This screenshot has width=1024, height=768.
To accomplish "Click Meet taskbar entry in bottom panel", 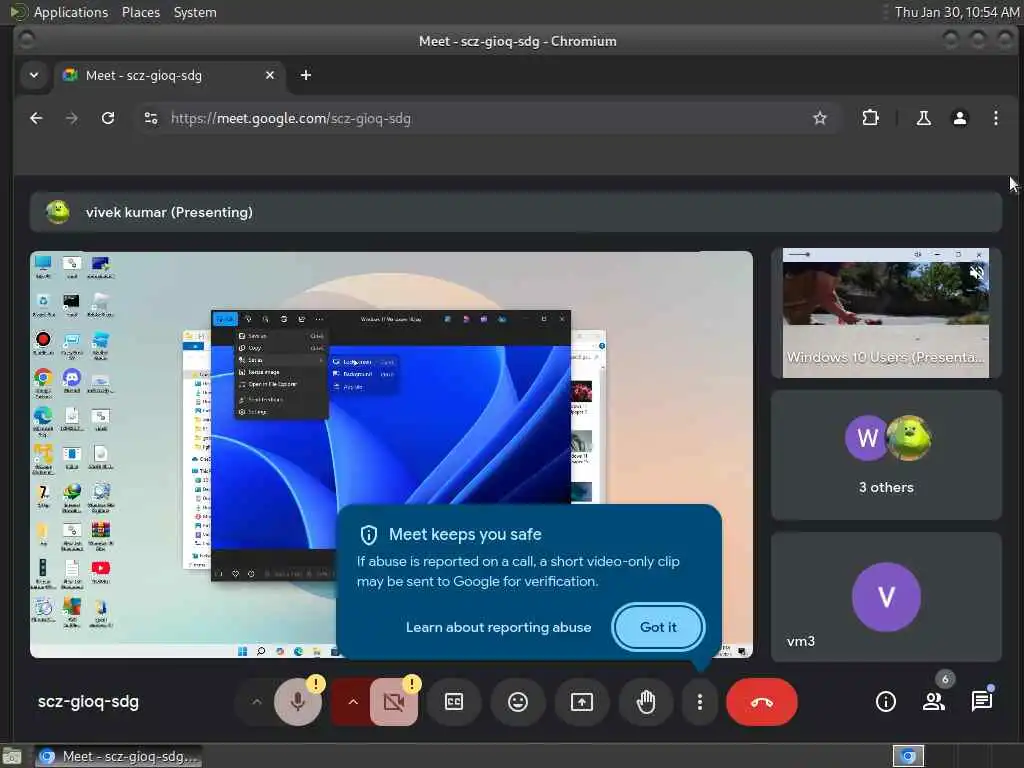I will (118, 756).
